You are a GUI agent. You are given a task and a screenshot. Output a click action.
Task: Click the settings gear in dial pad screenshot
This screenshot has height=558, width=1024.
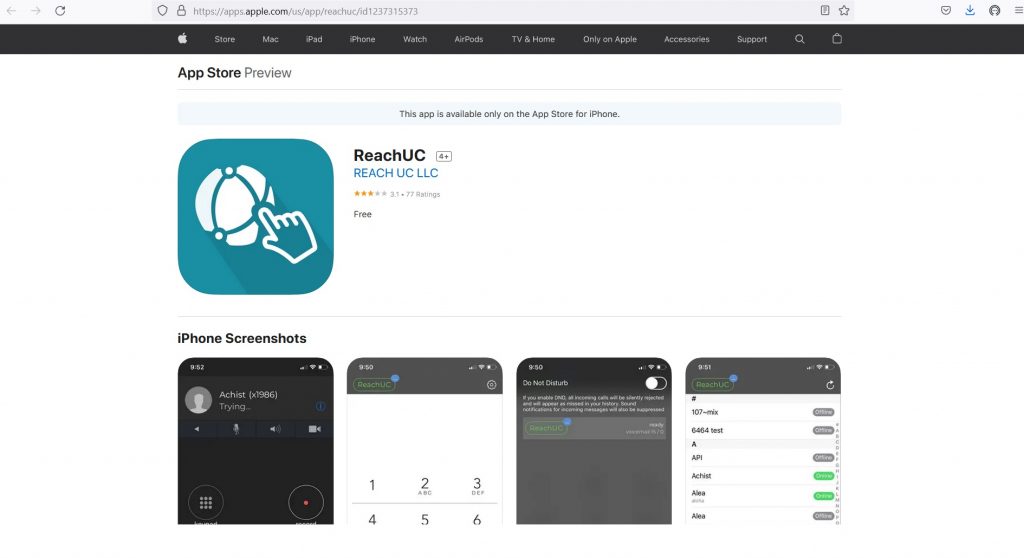click(x=492, y=385)
